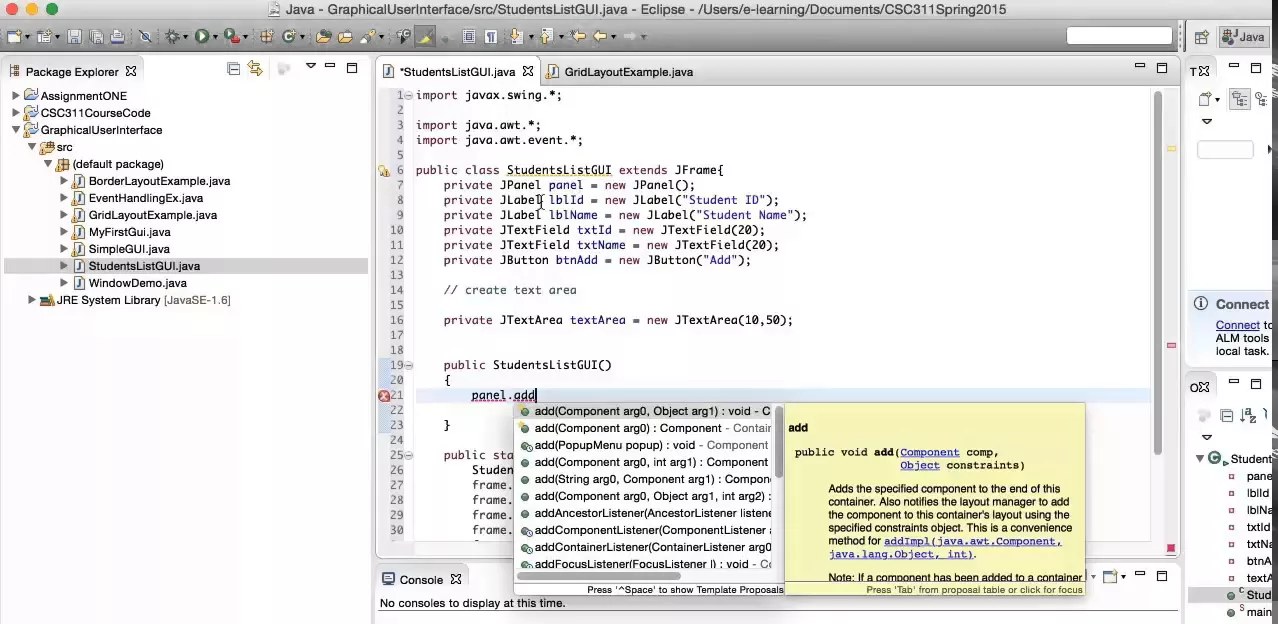Click the Save toolbar icon

73,37
